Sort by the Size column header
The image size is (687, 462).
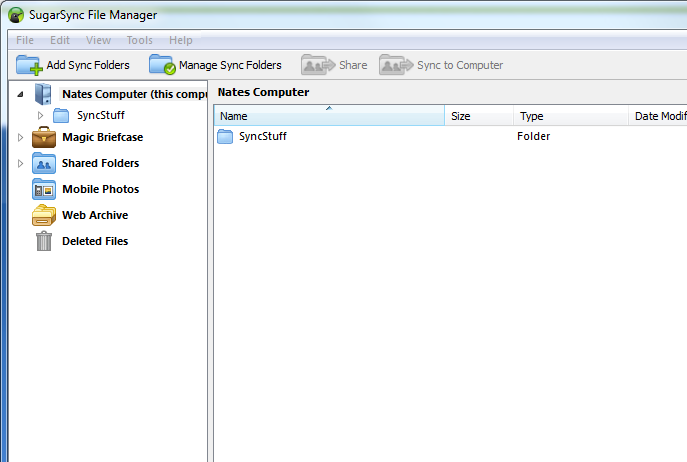479,116
